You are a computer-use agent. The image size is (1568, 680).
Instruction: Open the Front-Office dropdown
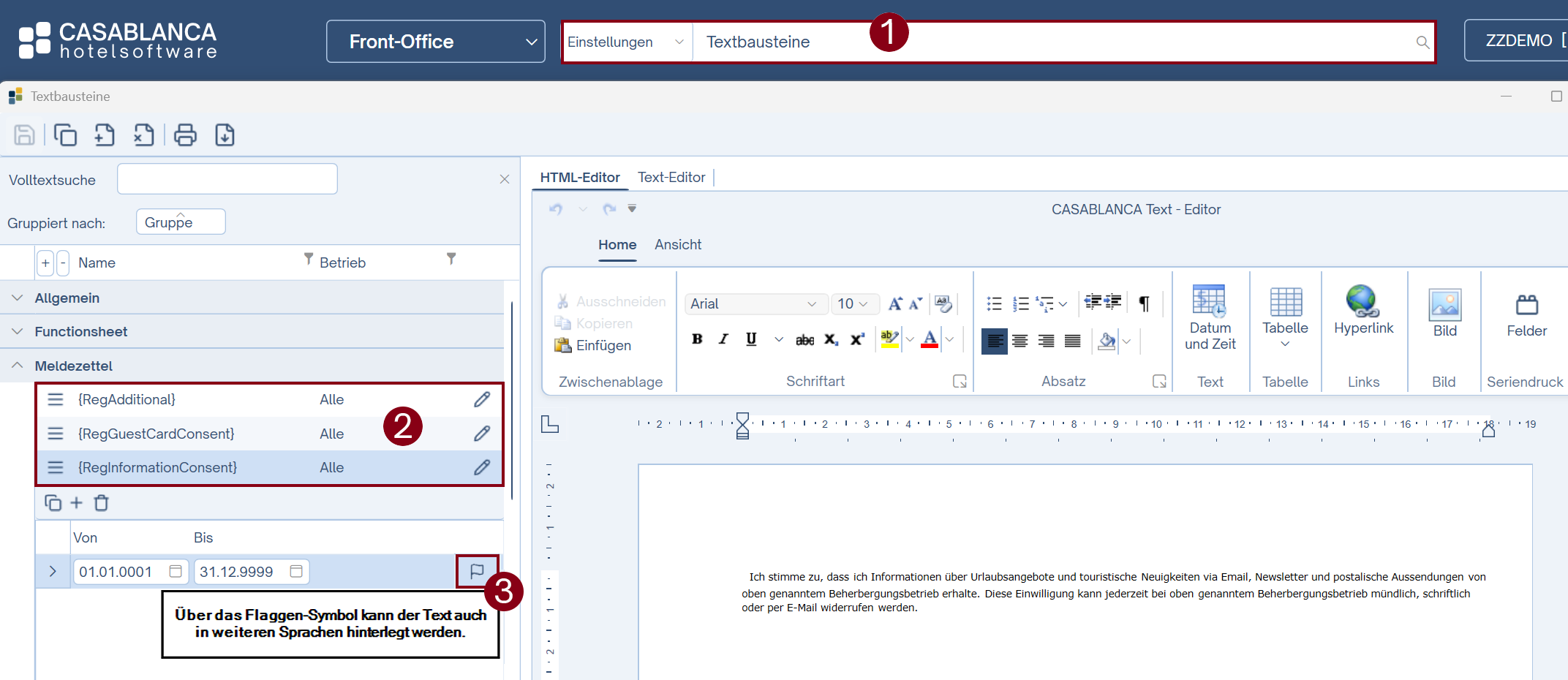pyautogui.click(x=436, y=42)
